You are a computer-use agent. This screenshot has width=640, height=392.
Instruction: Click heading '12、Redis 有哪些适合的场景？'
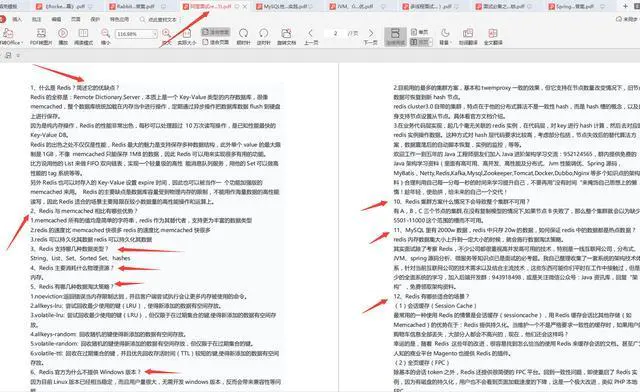431,296
